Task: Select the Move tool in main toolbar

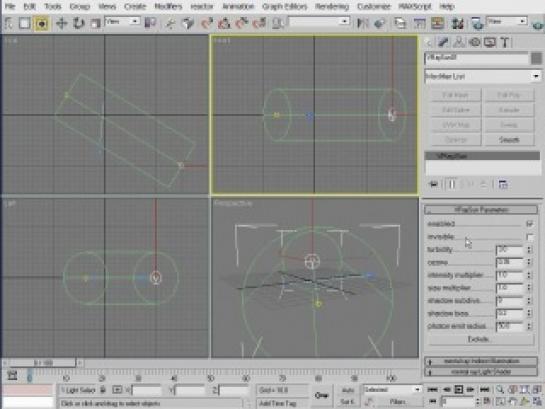Action: 62,23
